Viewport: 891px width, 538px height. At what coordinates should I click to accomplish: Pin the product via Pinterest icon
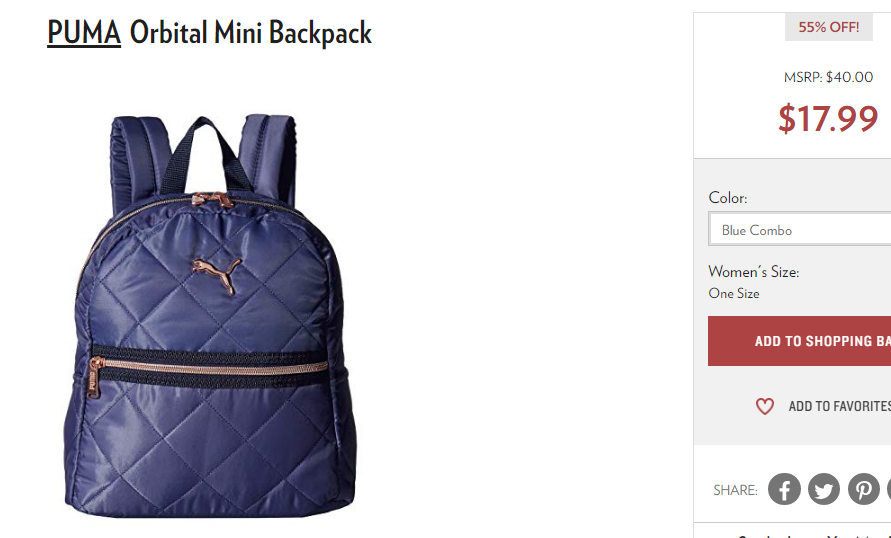[864, 489]
